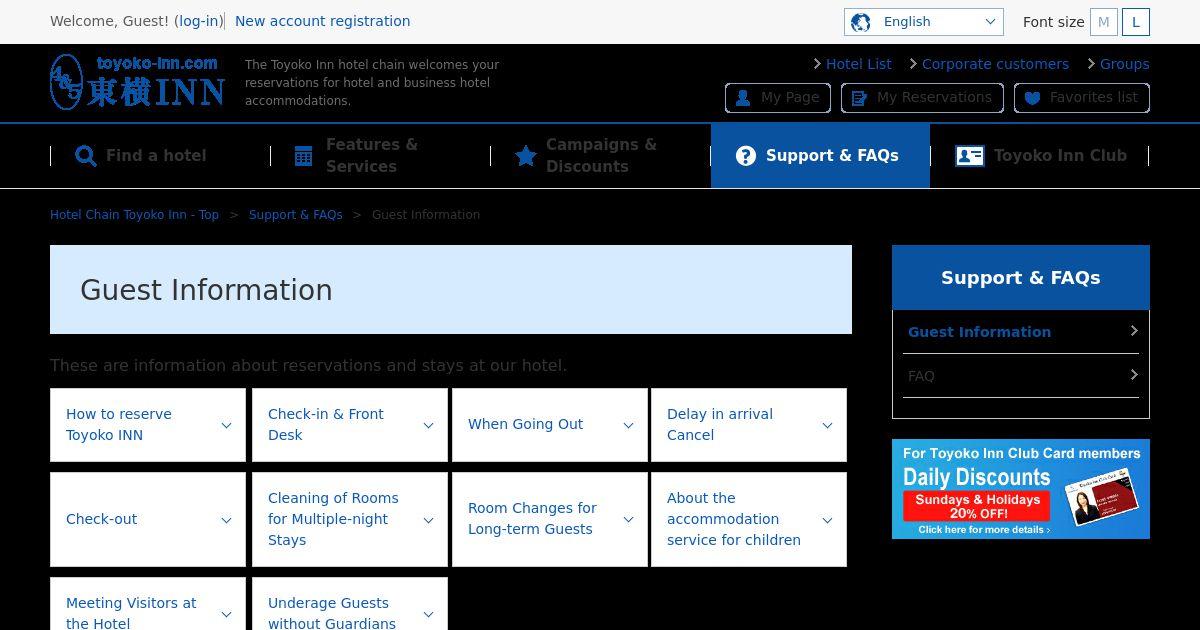Click Support & FAQs breadcrumb link
Viewport: 1200px width, 630px height.
click(295, 215)
